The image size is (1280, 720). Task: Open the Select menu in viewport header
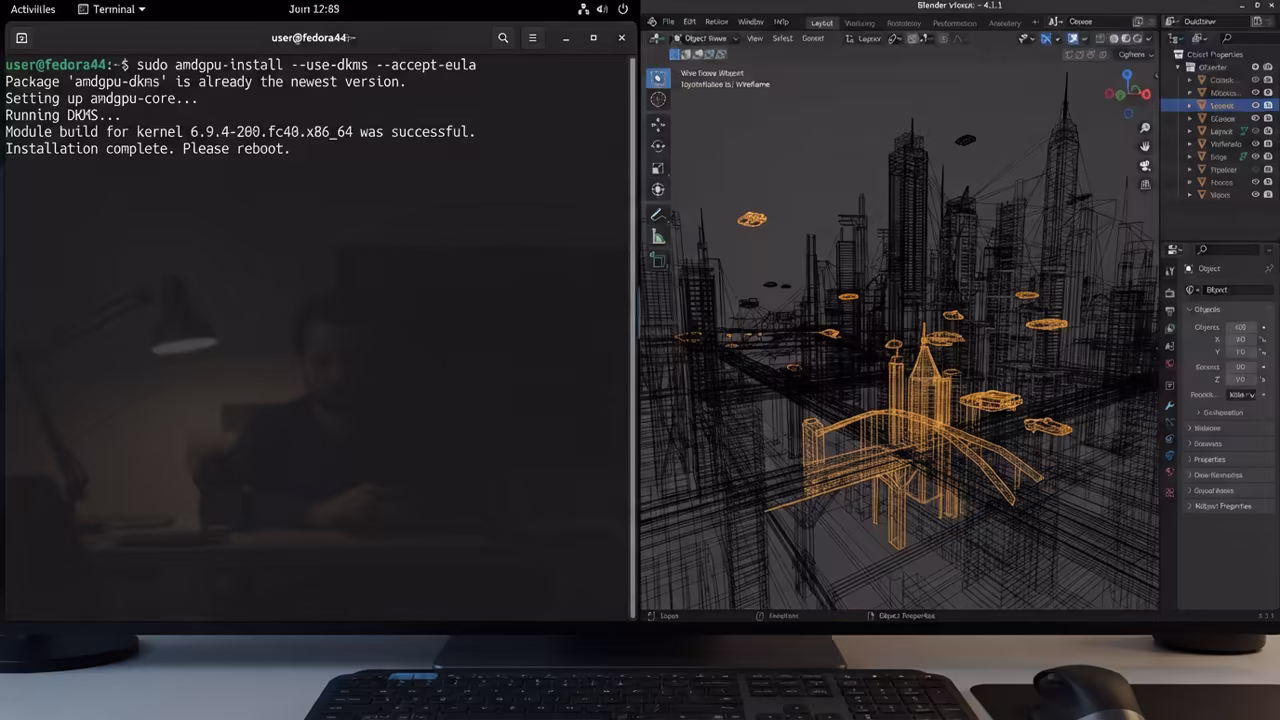click(783, 39)
